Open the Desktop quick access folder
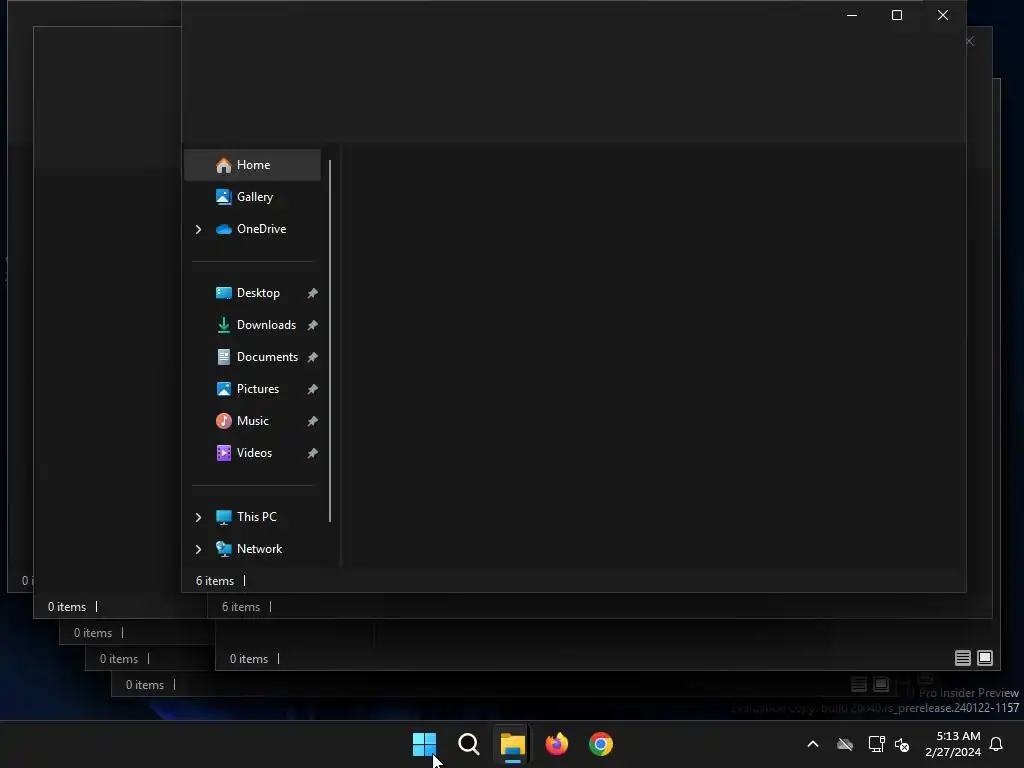This screenshot has width=1024, height=768. [x=252, y=293]
